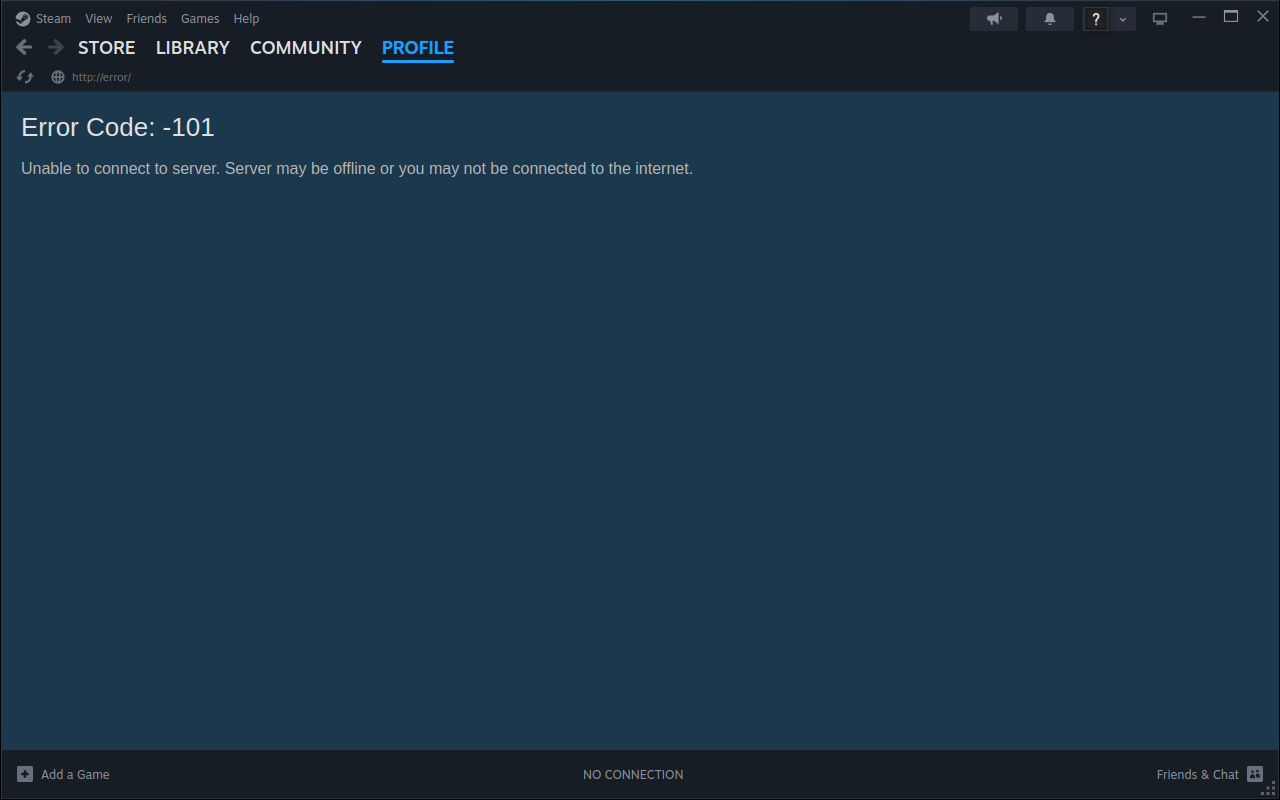Open announcements with the megaphone icon

click(994, 19)
